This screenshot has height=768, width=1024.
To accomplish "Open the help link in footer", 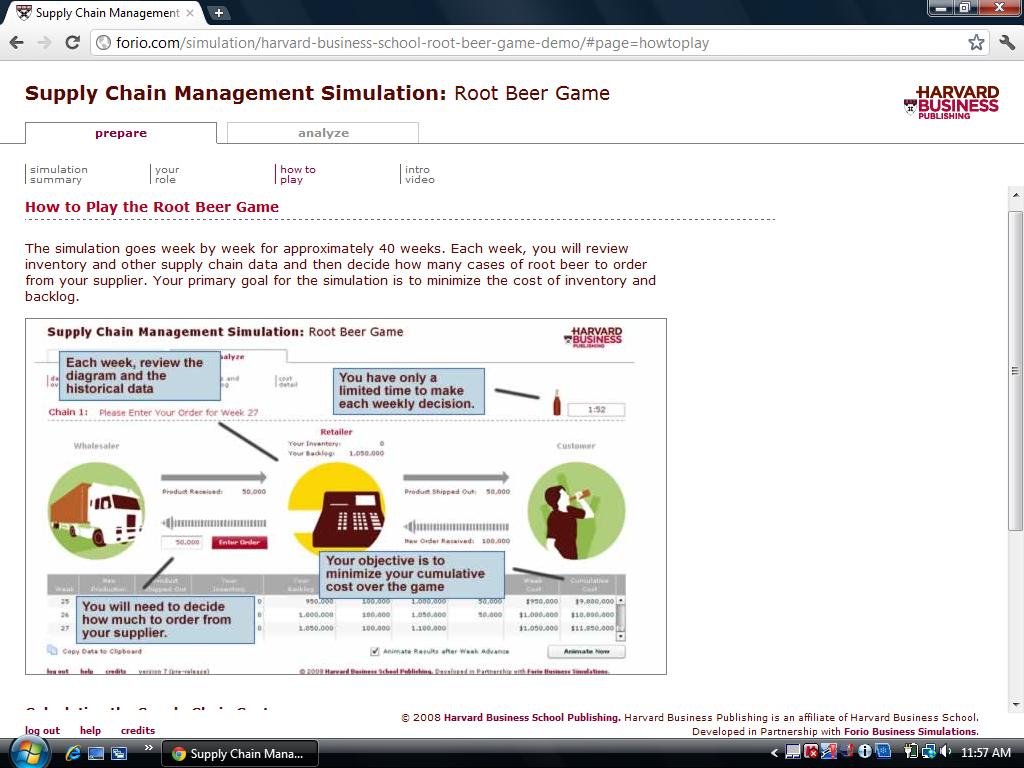I will point(90,731).
